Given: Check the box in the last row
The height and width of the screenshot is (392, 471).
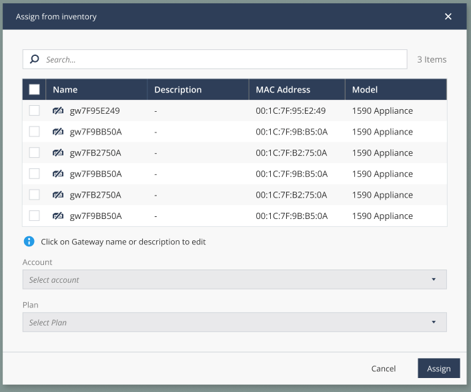Looking at the screenshot, I should (x=34, y=215).
